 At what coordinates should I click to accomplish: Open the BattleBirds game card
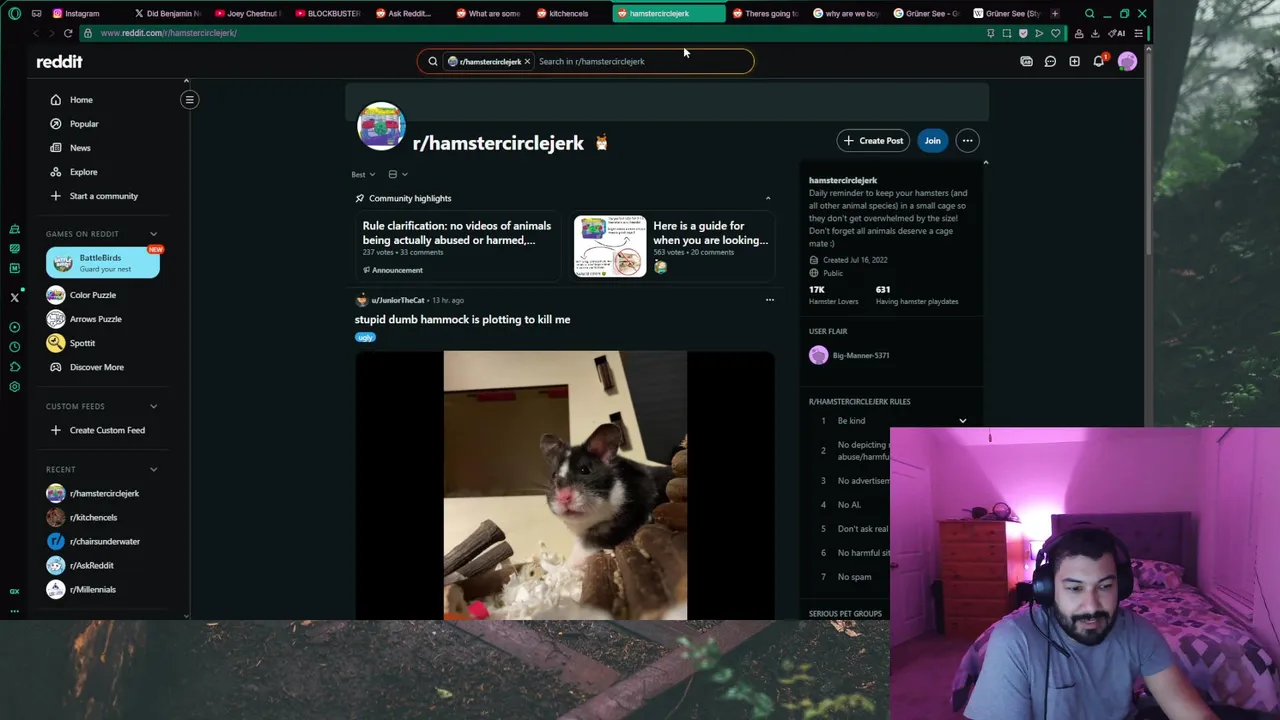tap(103, 263)
